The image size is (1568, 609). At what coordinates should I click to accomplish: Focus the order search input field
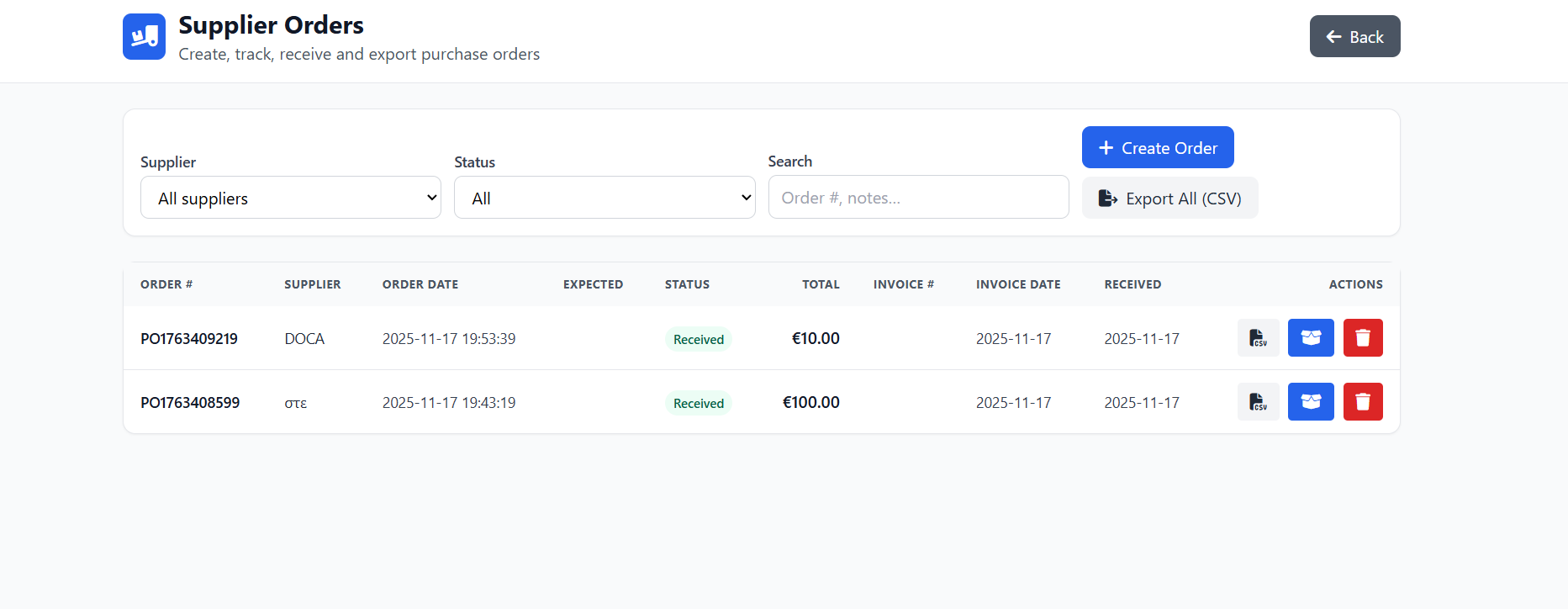(x=918, y=197)
